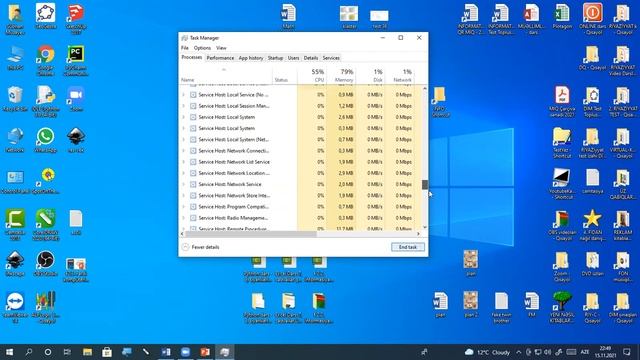This screenshot has width=640, height=360.
Task: Expand Service Host: Network Service row
Action: click(x=183, y=184)
